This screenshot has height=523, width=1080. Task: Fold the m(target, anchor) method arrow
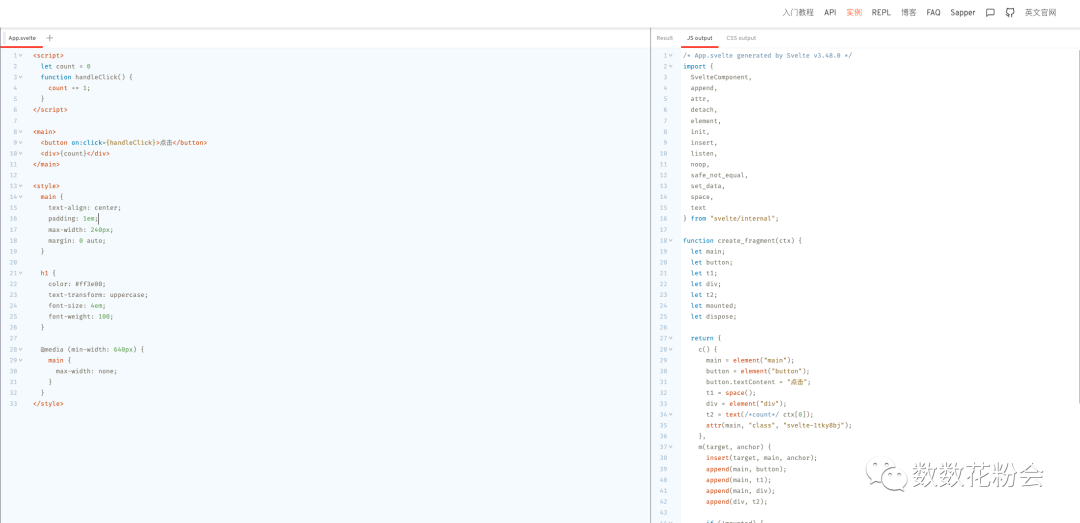[670, 447]
